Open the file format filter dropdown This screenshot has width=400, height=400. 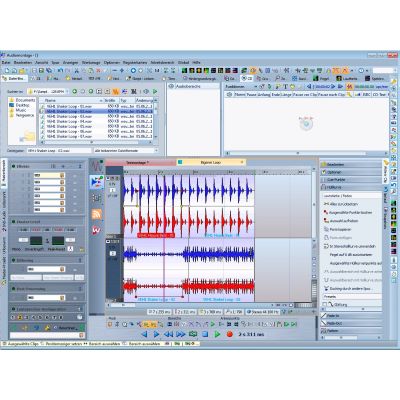(x=126, y=151)
